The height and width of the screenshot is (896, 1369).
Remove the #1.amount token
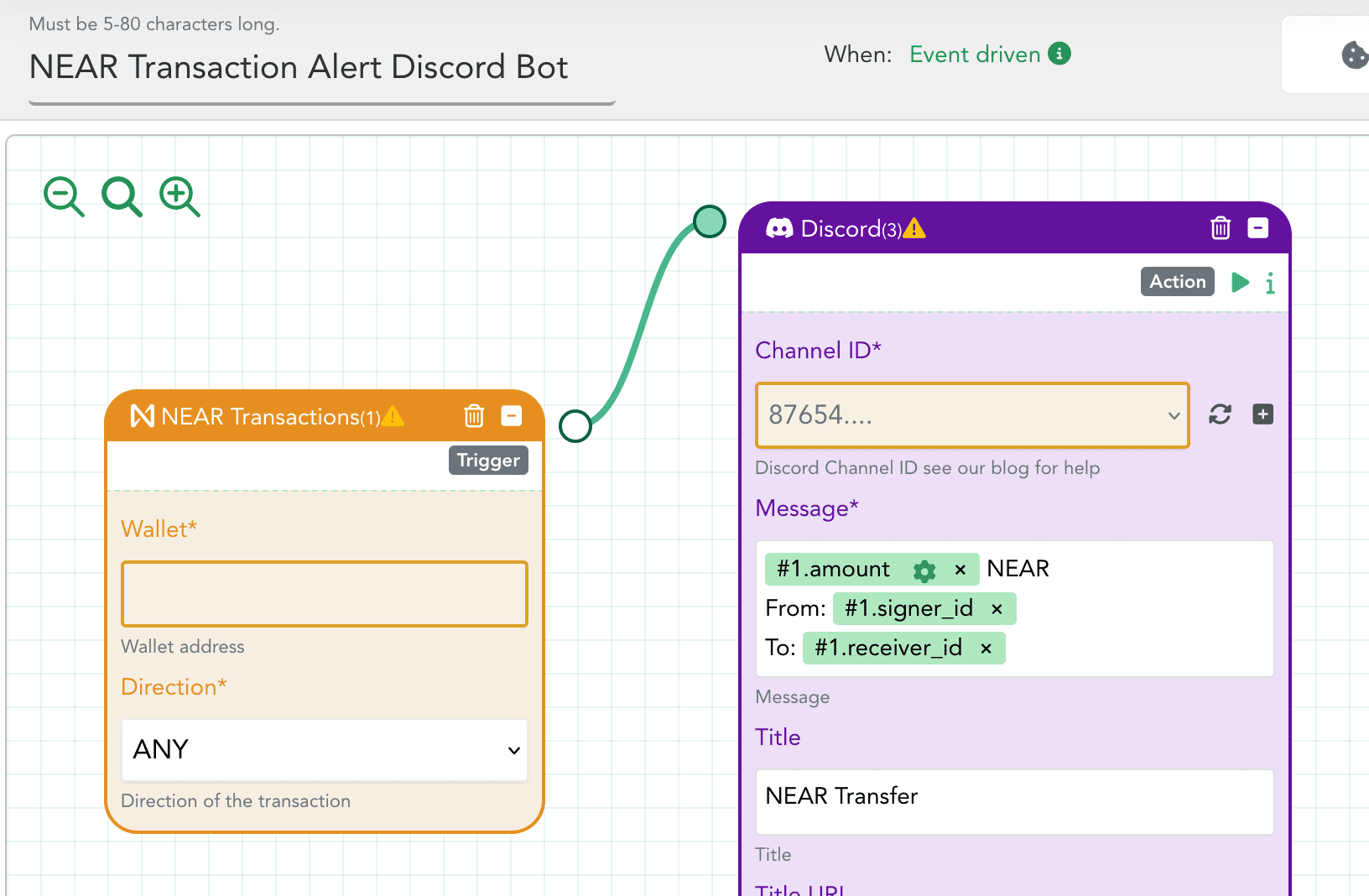pos(960,570)
